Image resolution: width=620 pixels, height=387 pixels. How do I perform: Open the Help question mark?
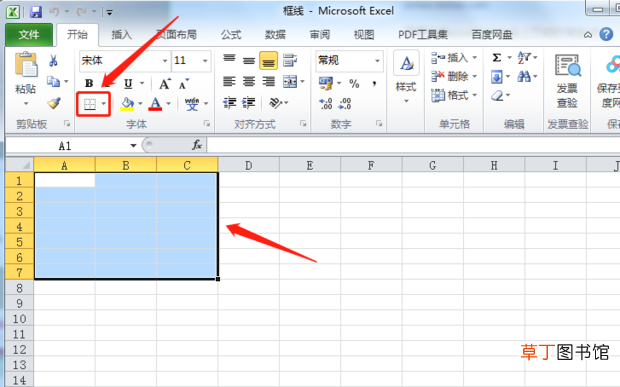[606, 35]
